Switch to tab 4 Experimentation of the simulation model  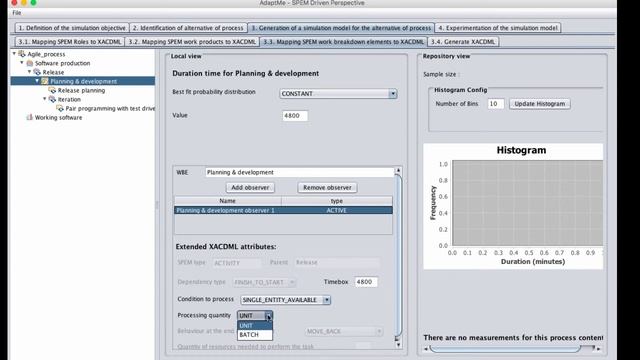click(498, 28)
